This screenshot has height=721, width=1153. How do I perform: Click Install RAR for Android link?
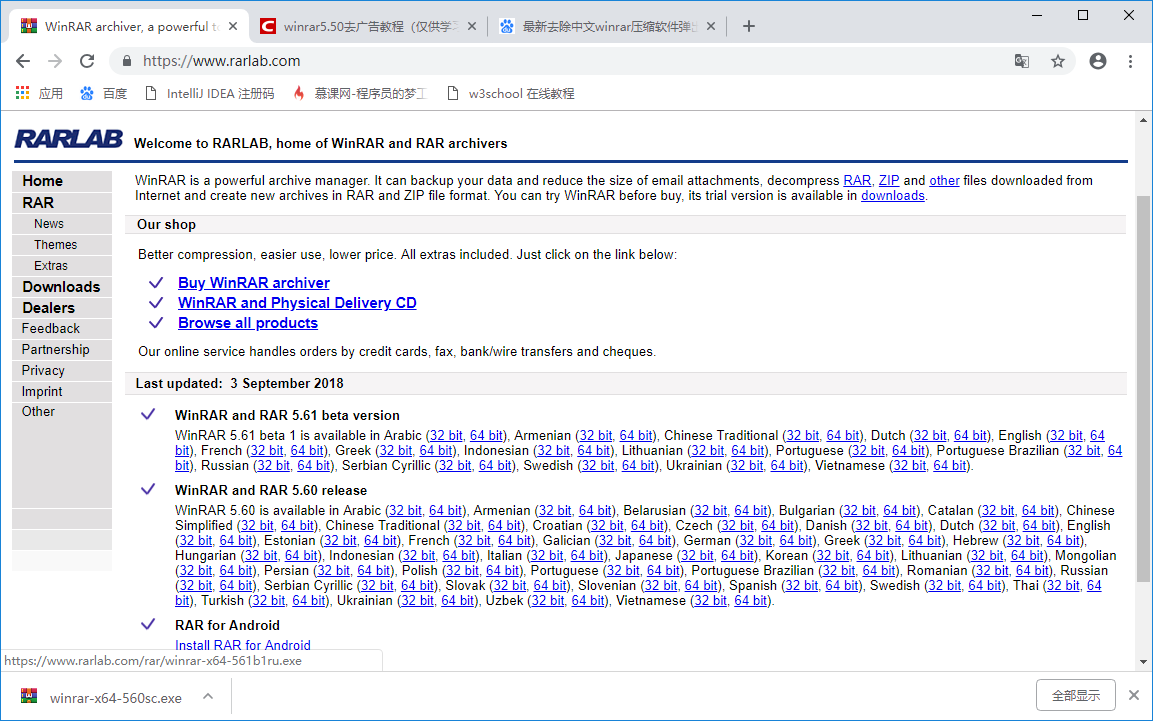point(243,645)
